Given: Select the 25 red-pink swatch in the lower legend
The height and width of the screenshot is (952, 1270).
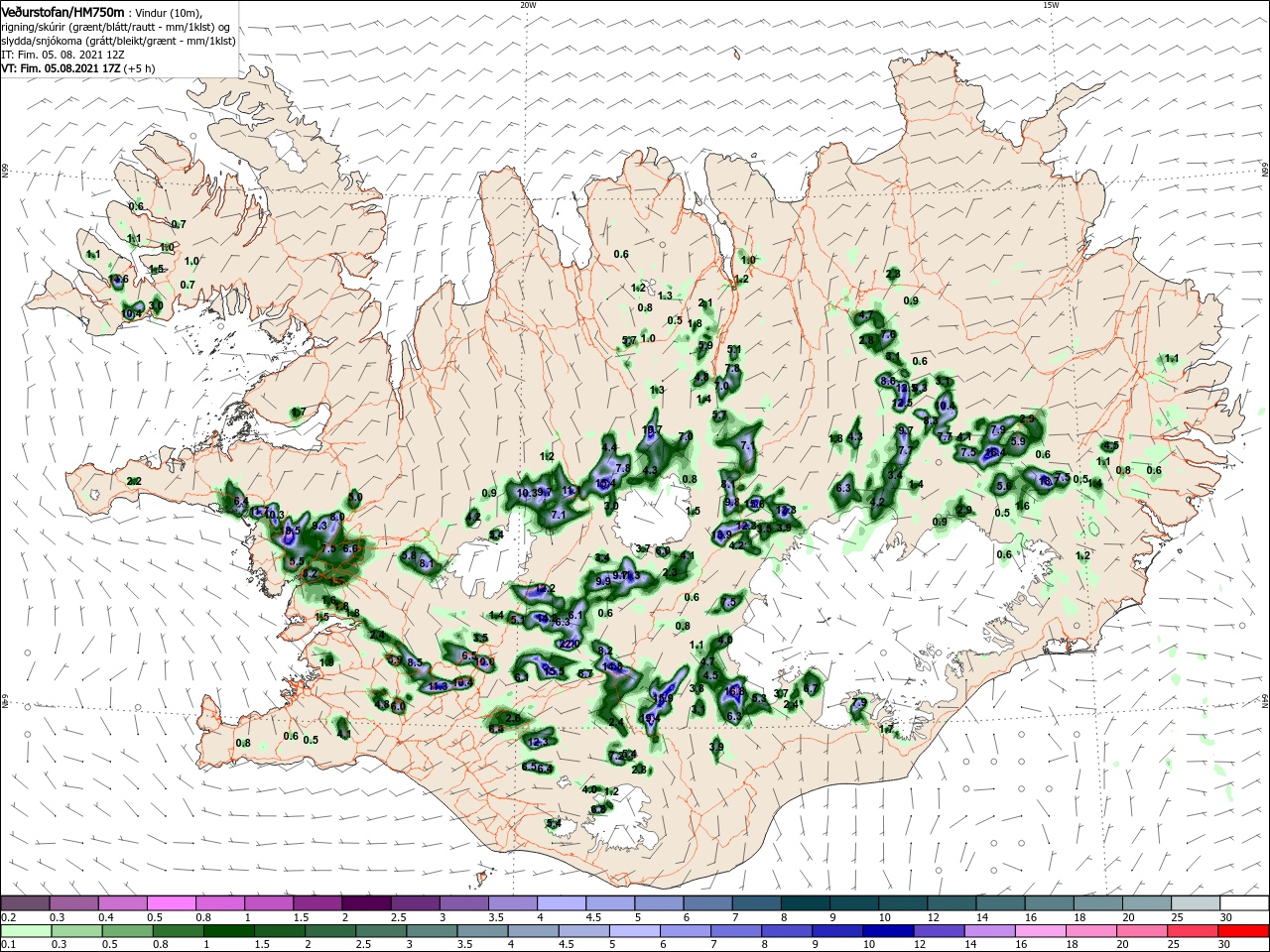Looking at the screenshot, I should (1193, 932).
